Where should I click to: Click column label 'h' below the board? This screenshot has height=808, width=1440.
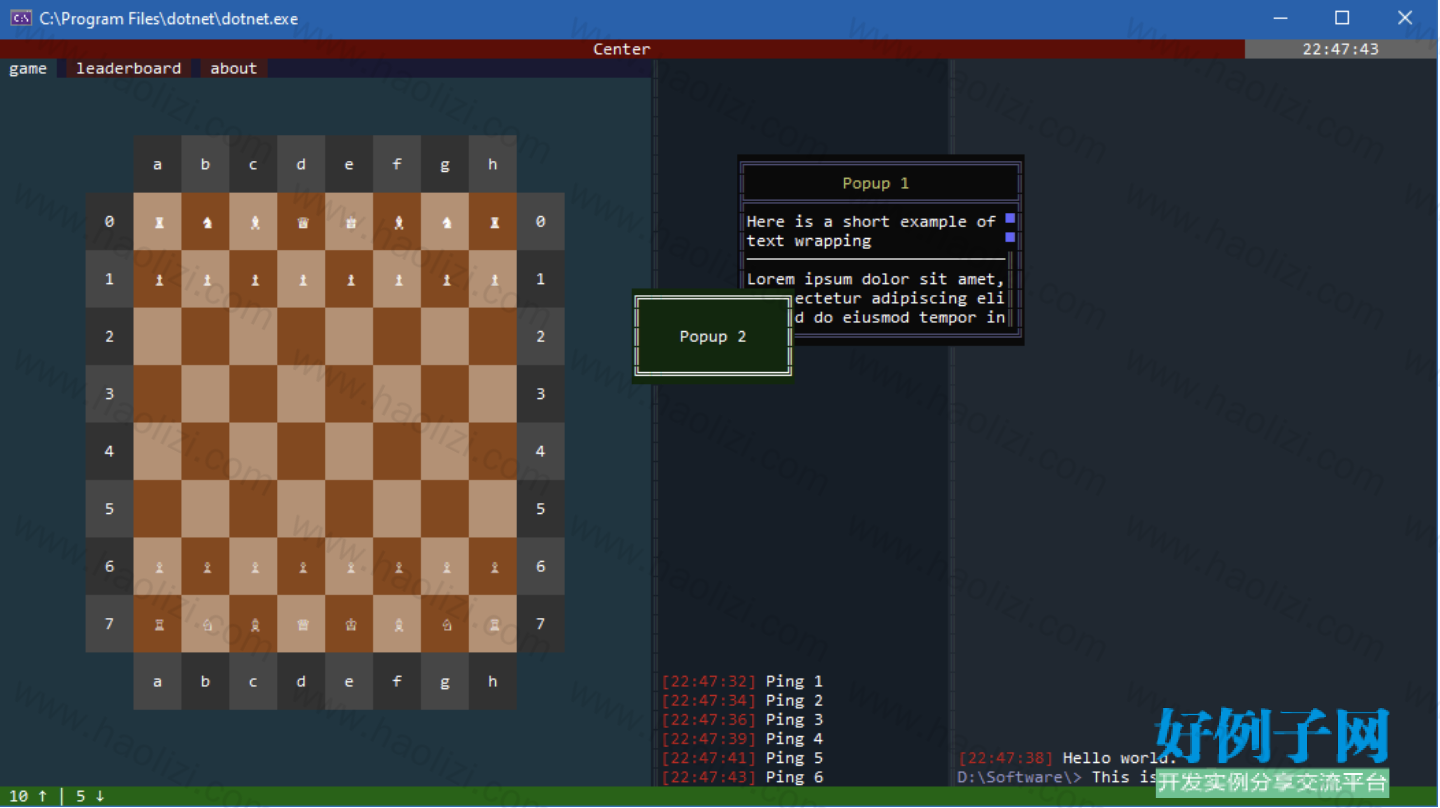pos(494,682)
